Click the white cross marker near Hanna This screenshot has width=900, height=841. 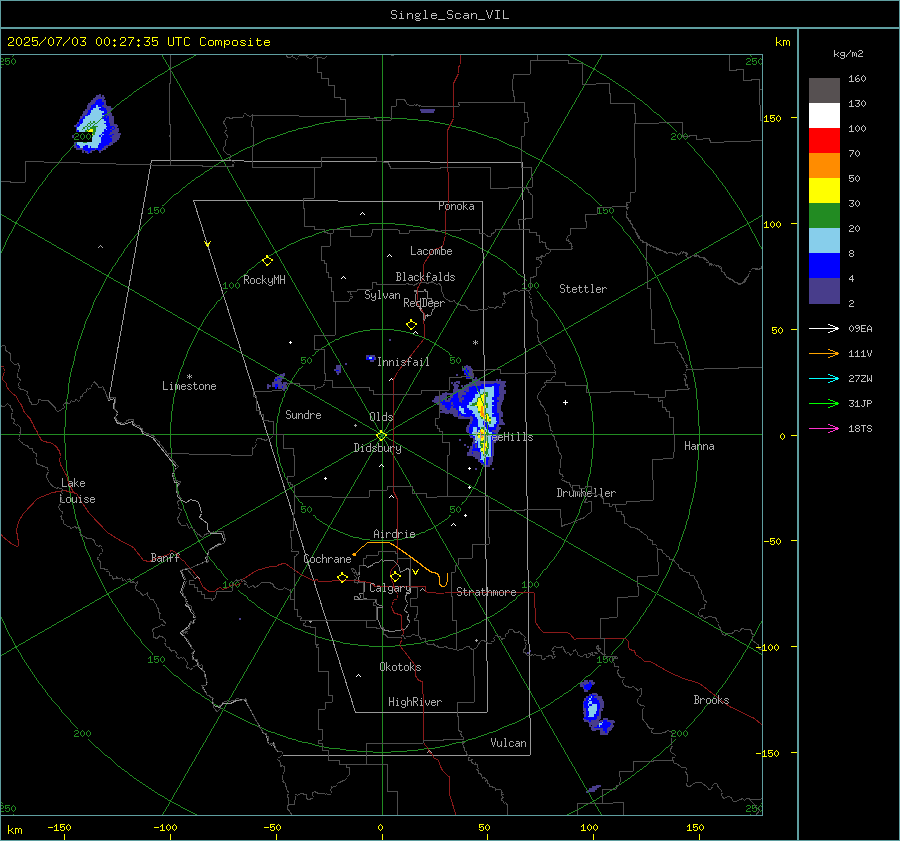pos(565,402)
